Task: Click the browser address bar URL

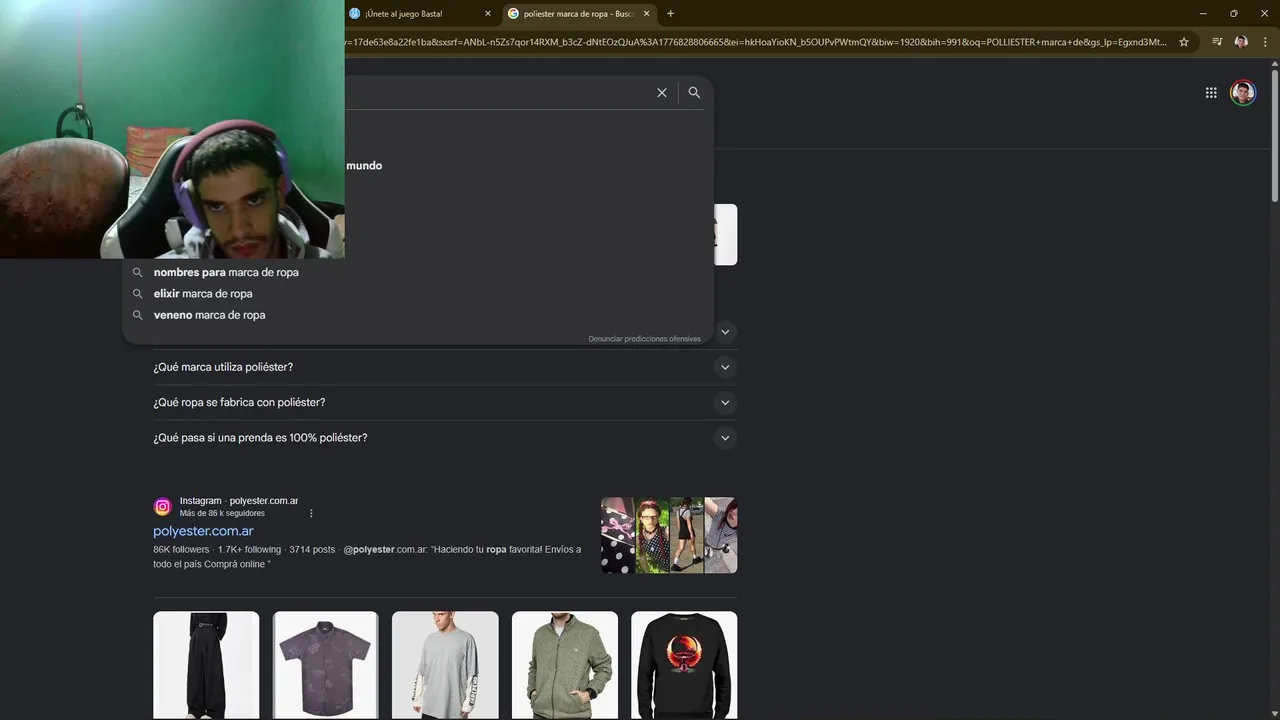Action: coord(755,42)
